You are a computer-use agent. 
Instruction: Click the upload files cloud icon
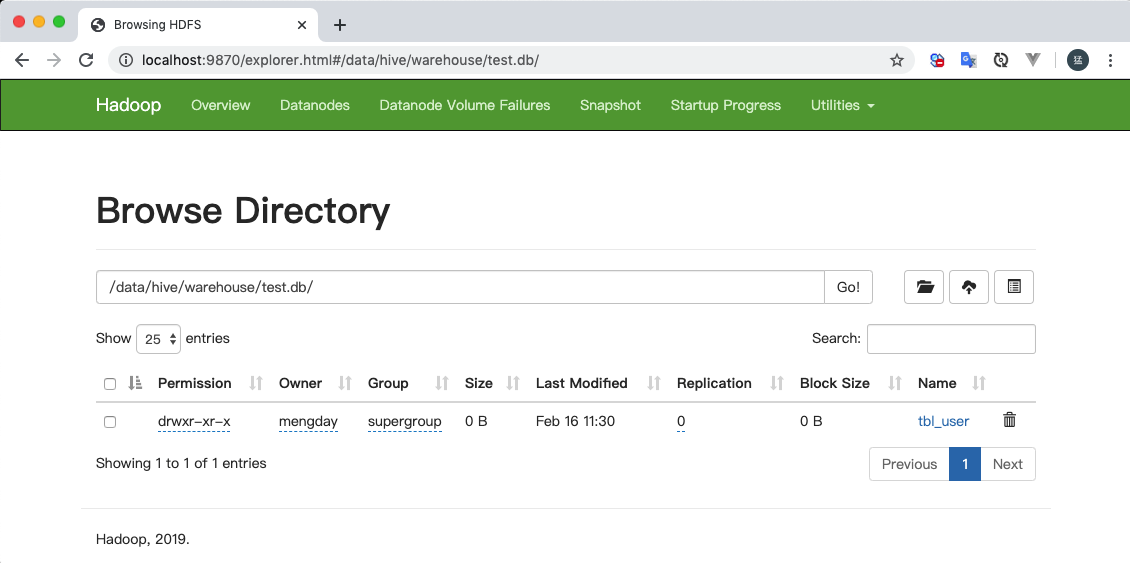point(969,287)
